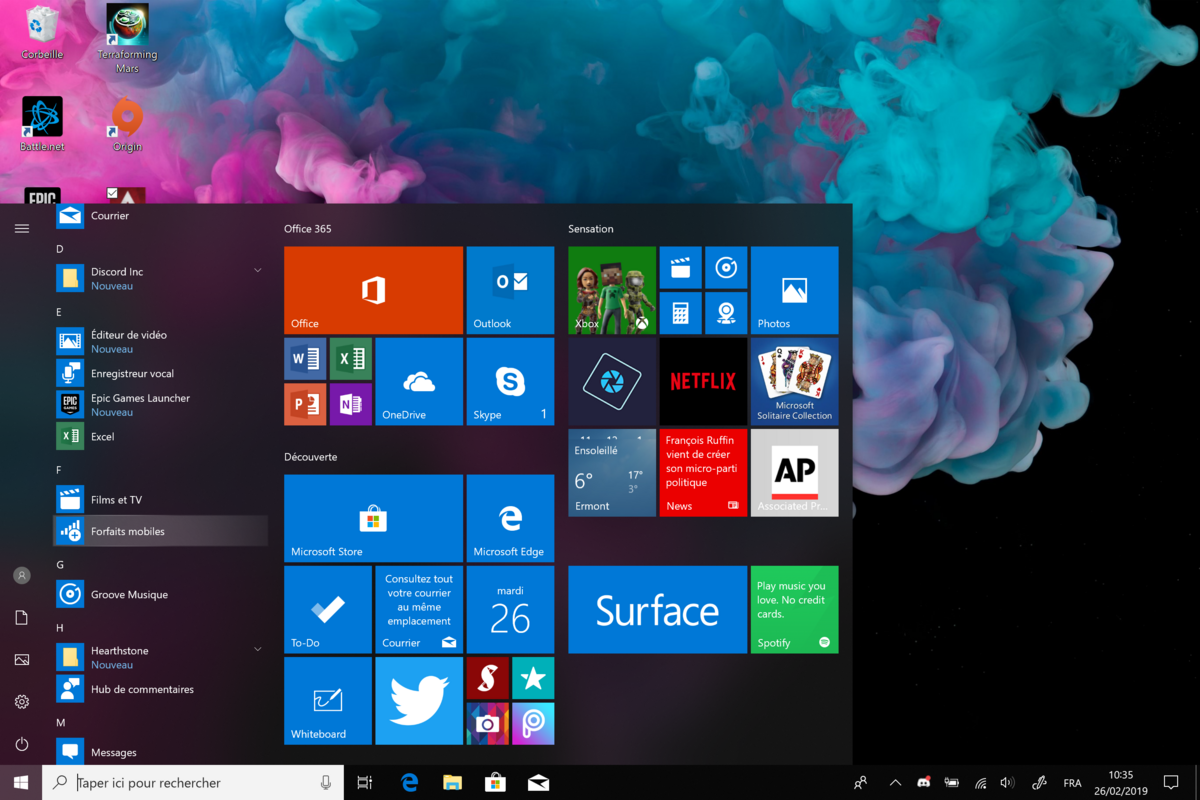
Task: Launch the Netflix tile
Action: [703, 381]
